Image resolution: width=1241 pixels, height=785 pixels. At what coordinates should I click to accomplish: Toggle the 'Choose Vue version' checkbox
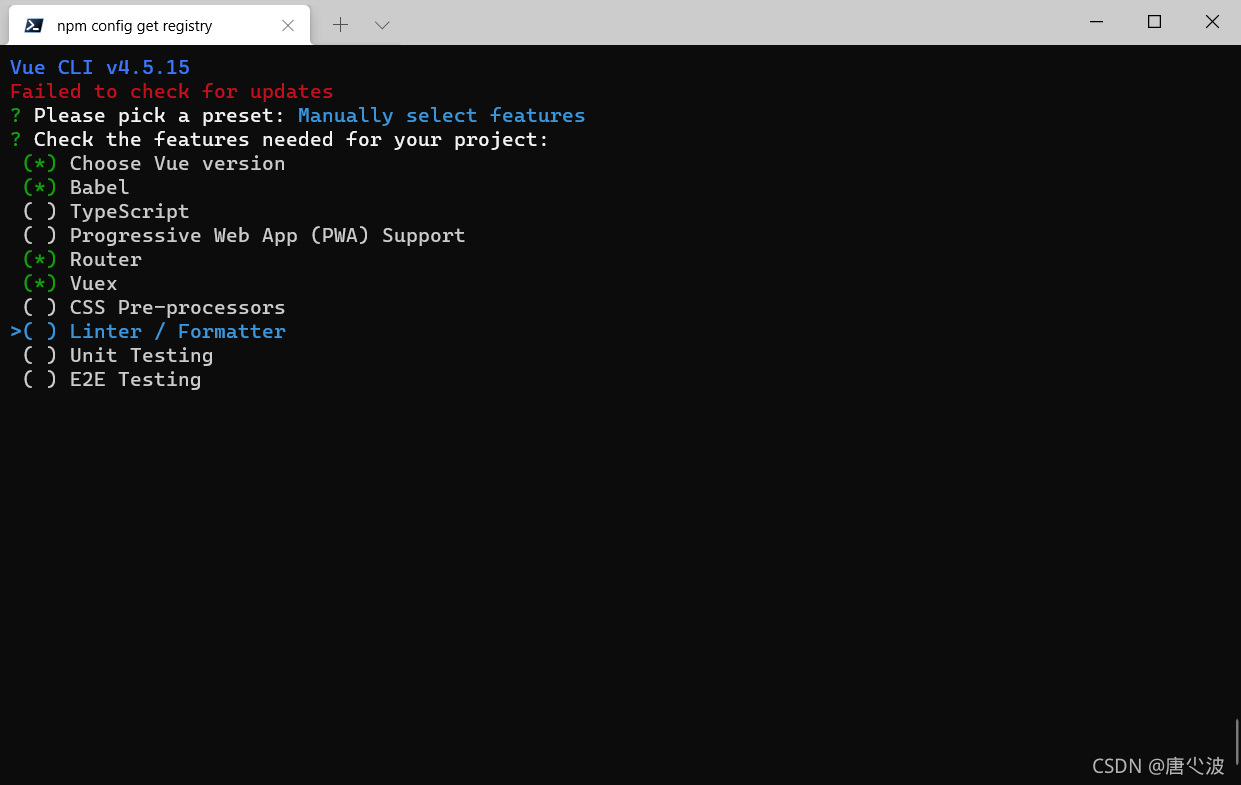tap(40, 163)
